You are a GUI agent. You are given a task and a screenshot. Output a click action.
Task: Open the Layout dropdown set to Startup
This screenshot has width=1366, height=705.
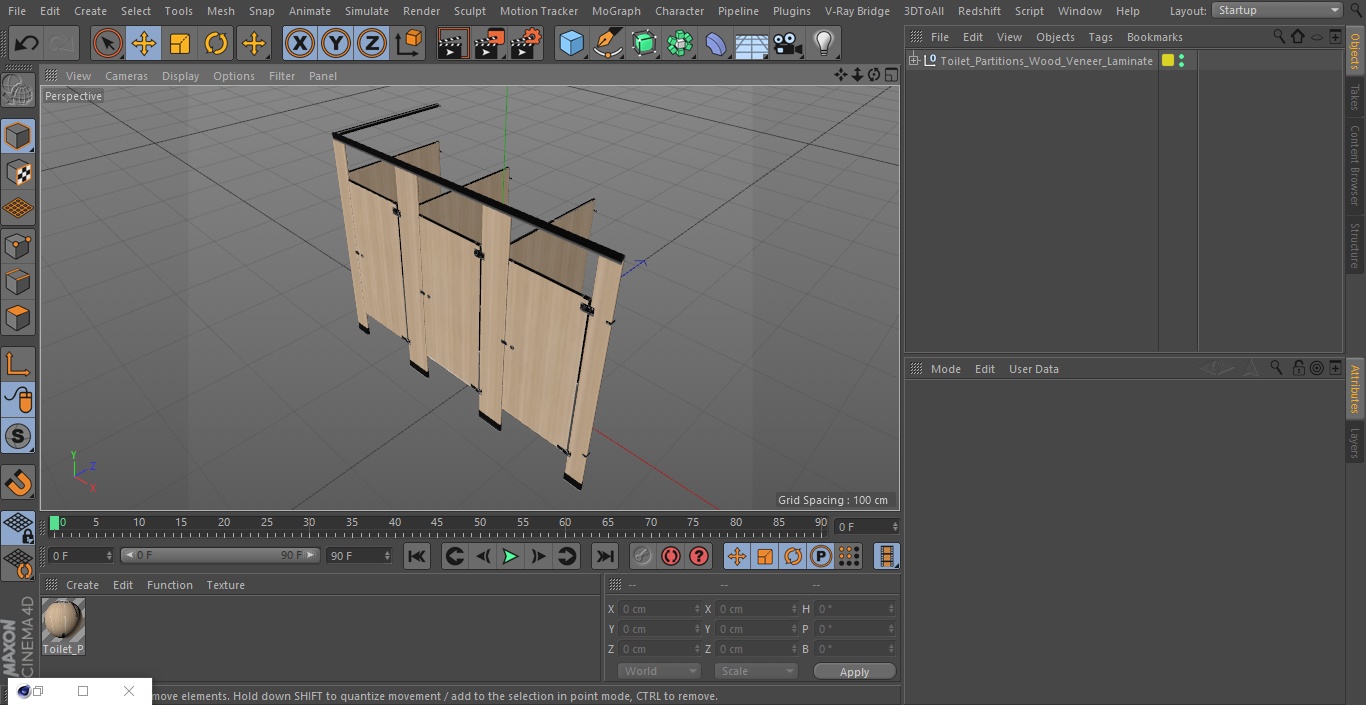click(x=1278, y=10)
